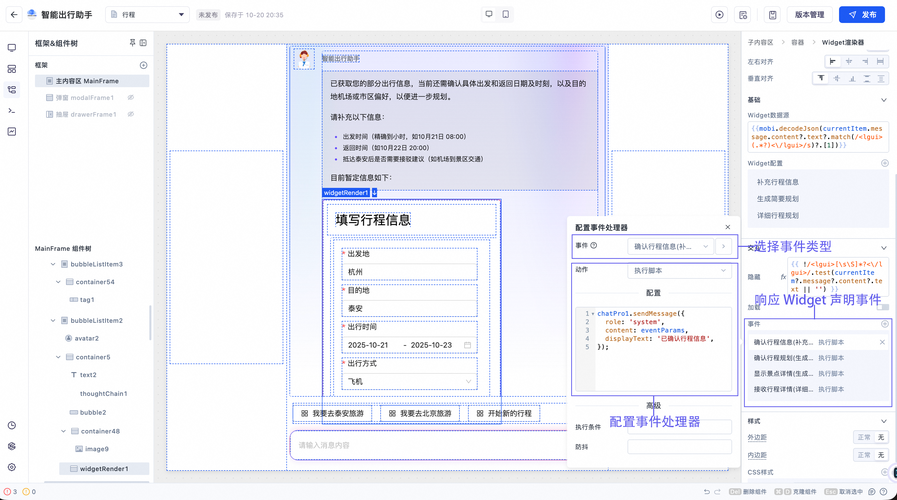This screenshot has width=897, height=500.
Task: Click 子内容区 in the breadcrumb
Action: [760, 42]
